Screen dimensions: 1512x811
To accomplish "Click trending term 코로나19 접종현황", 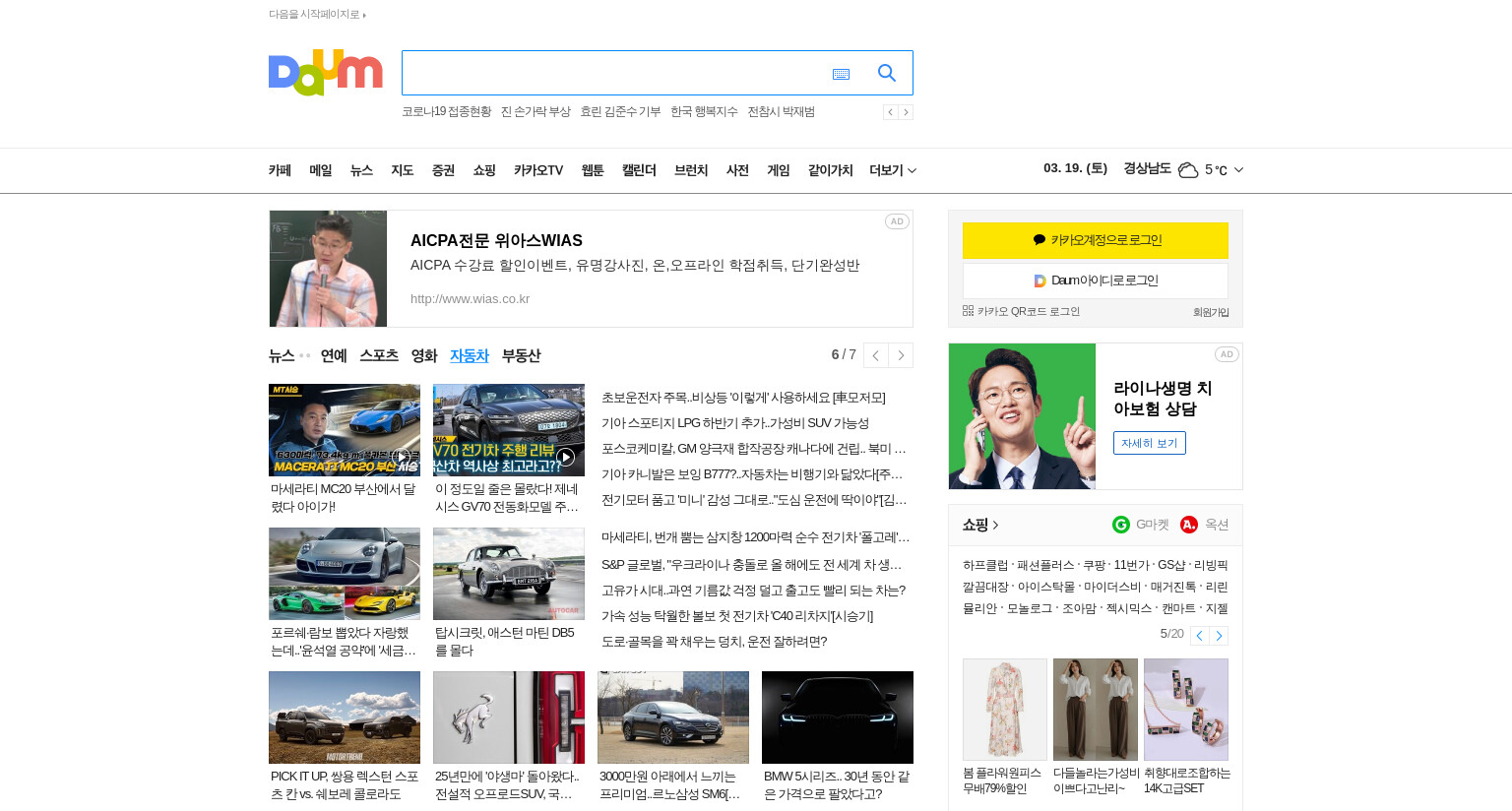I will tap(446, 112).
